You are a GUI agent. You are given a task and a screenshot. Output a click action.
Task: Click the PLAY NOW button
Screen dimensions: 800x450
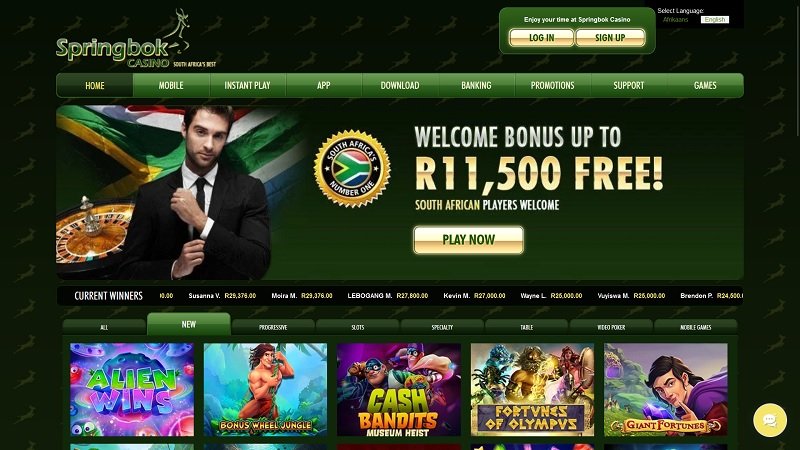coord(468,240)
